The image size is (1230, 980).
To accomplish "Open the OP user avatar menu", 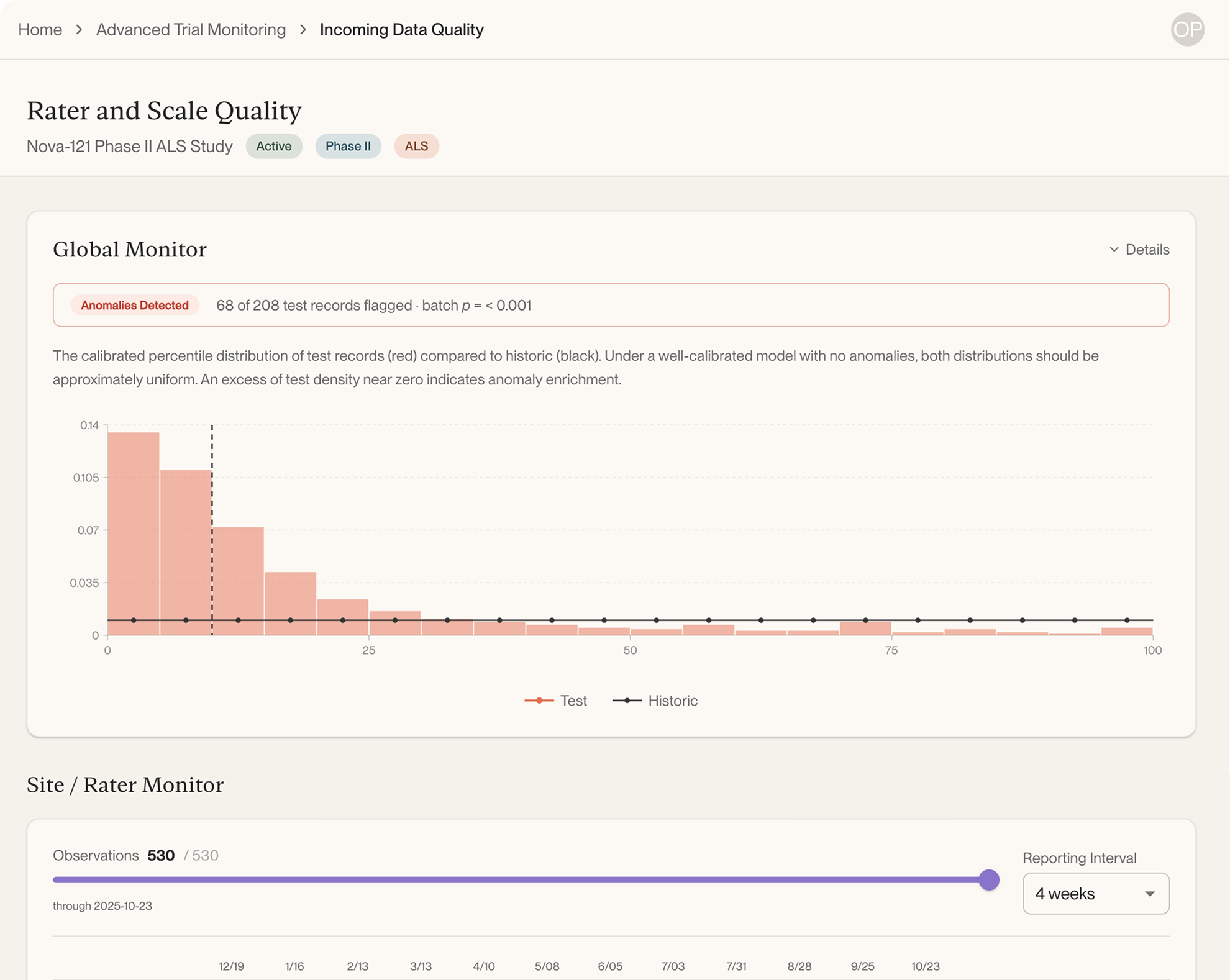I will tap(1187, 29).
